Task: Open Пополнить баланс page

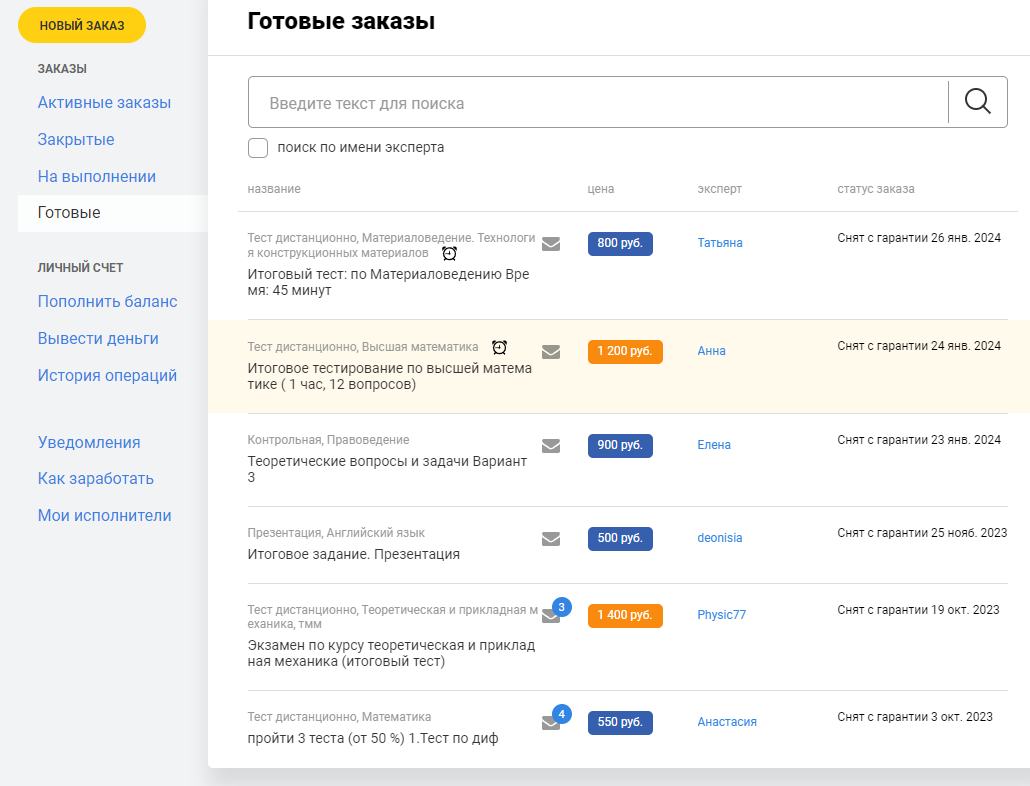Action: [108, 301]
